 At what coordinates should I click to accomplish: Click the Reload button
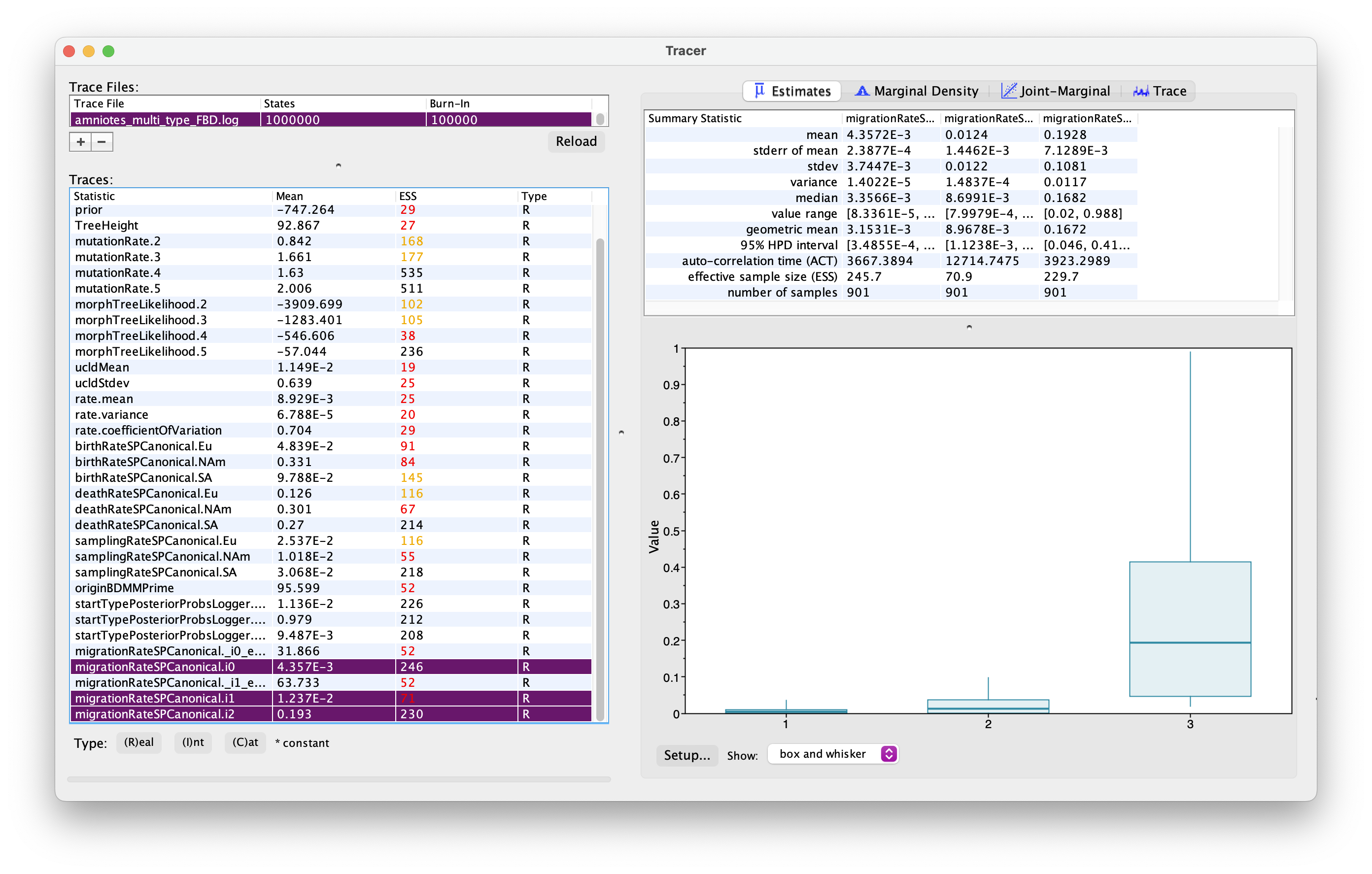576,141
